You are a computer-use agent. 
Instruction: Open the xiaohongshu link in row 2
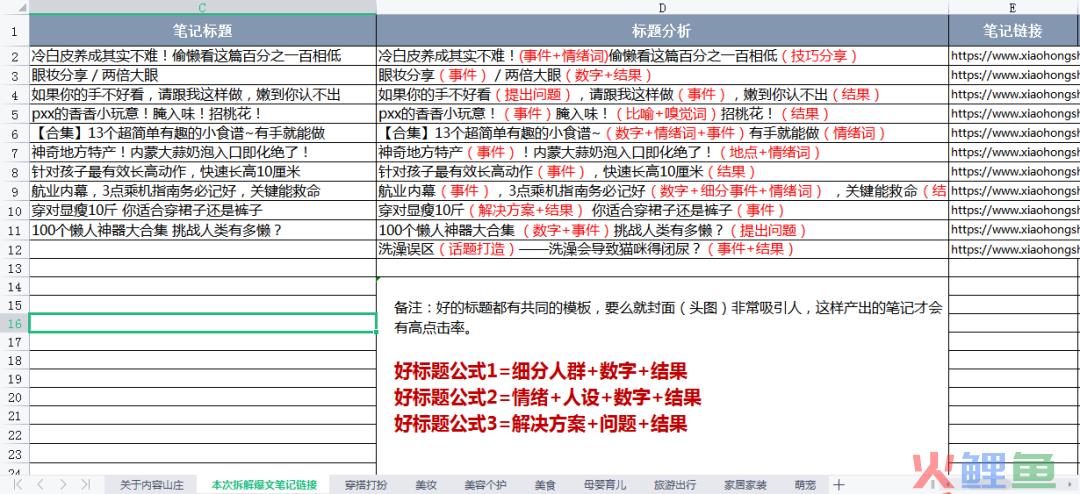[1014, 56]
